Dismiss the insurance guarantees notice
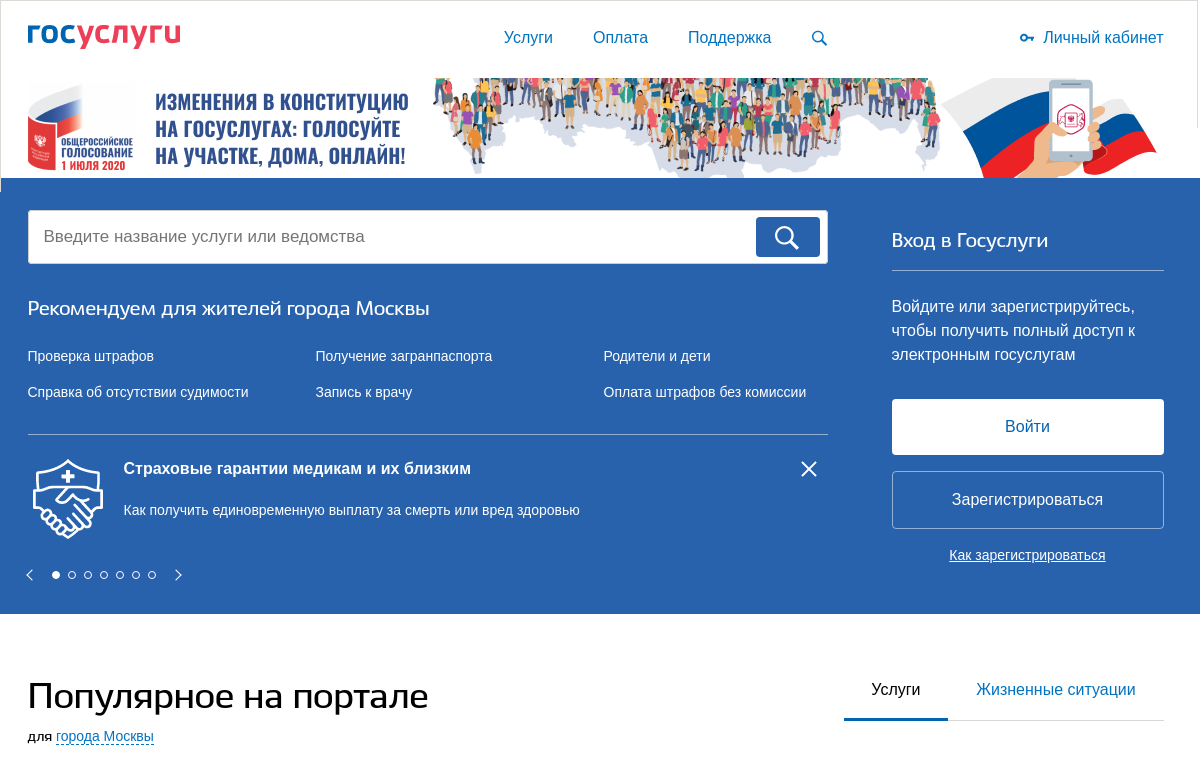Viewport: 1200px width, 764px height. pyautogui.click(x=809, y=469)
